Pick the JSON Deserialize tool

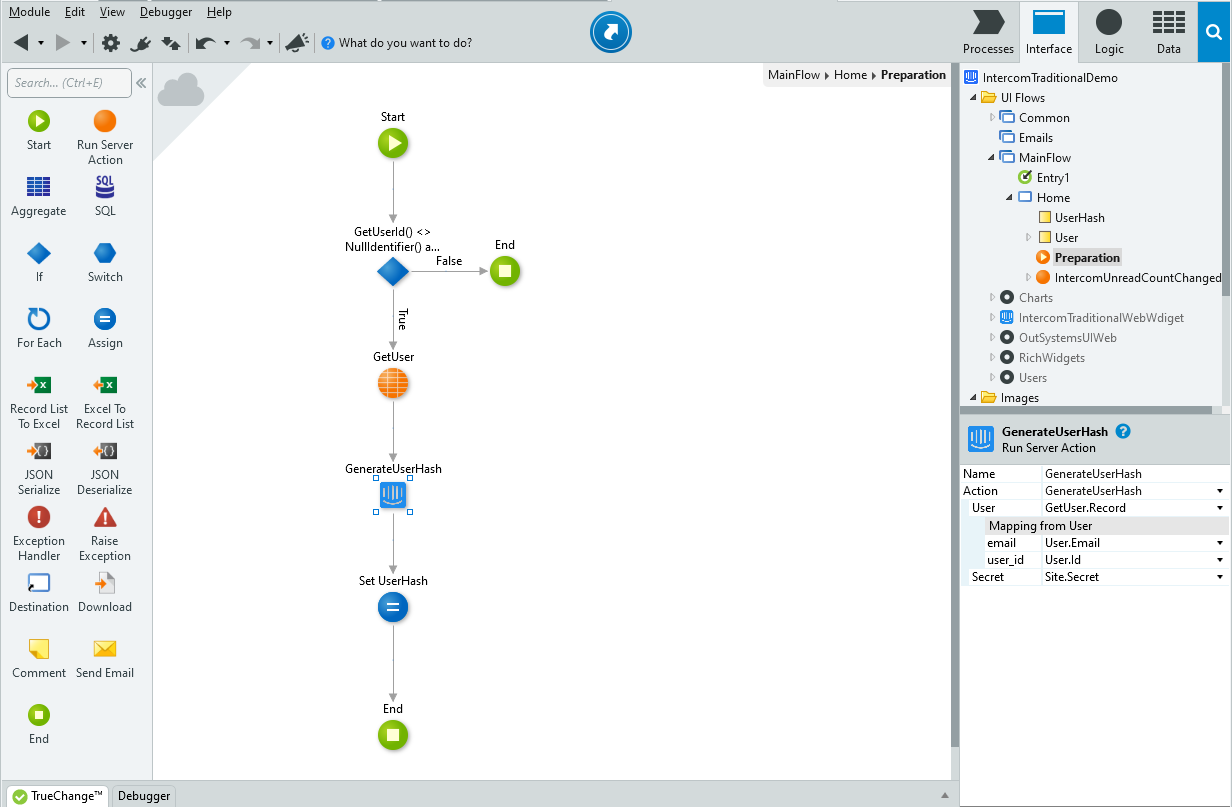pos(105,468)
